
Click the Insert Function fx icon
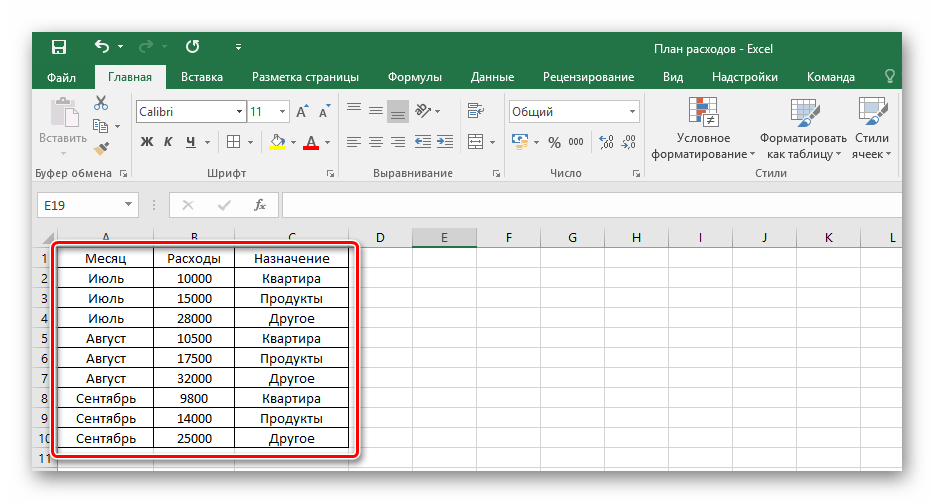tap(260, 205)
